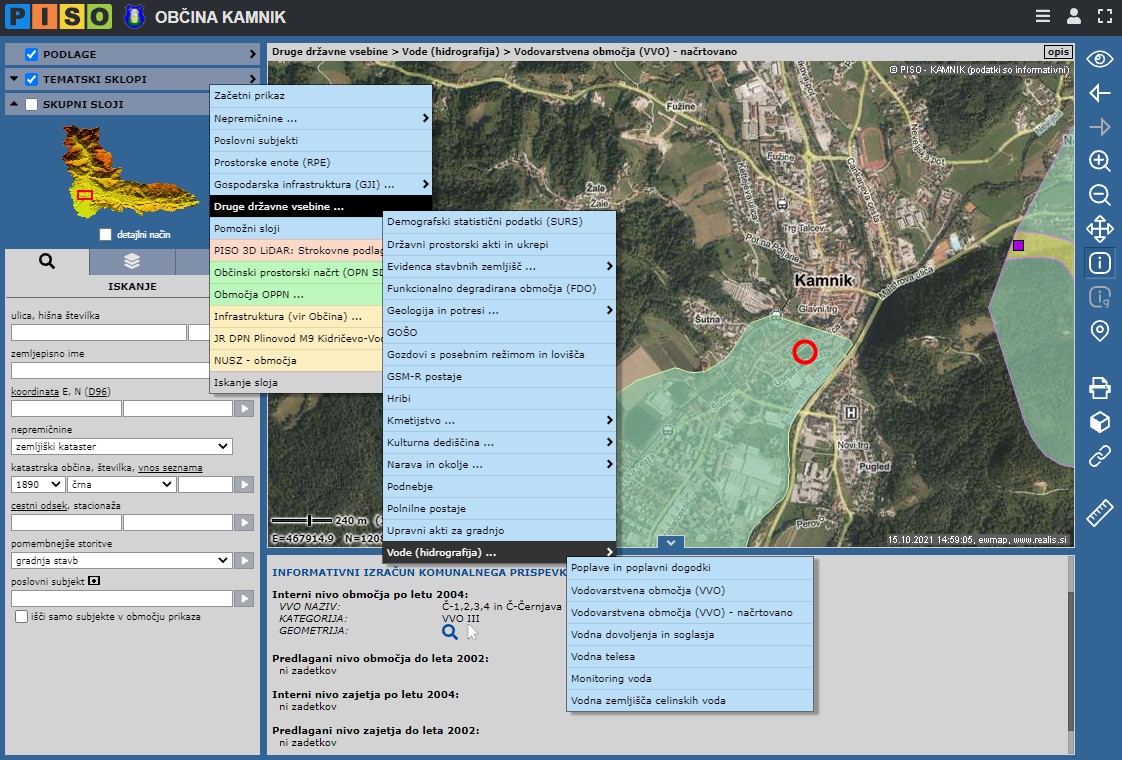Viewport: 1122px width, 760px height.
Task: Click the vnos seznama link
Action: (170, 467)
